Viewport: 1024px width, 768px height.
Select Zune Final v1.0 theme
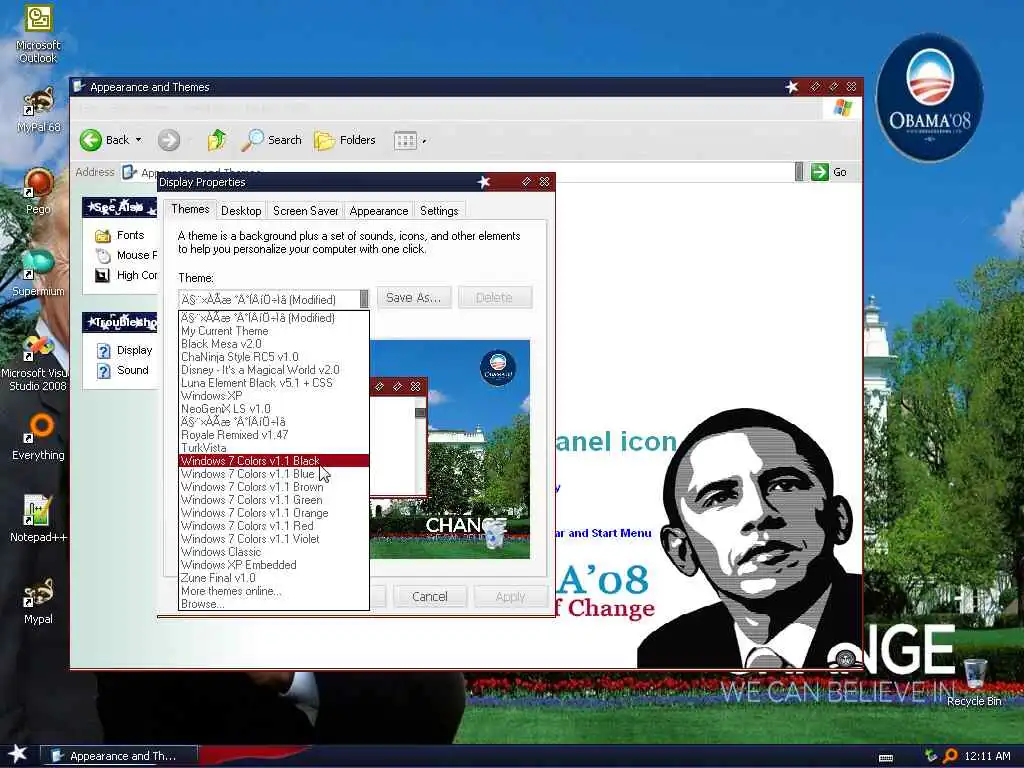[x=274, y=578]
